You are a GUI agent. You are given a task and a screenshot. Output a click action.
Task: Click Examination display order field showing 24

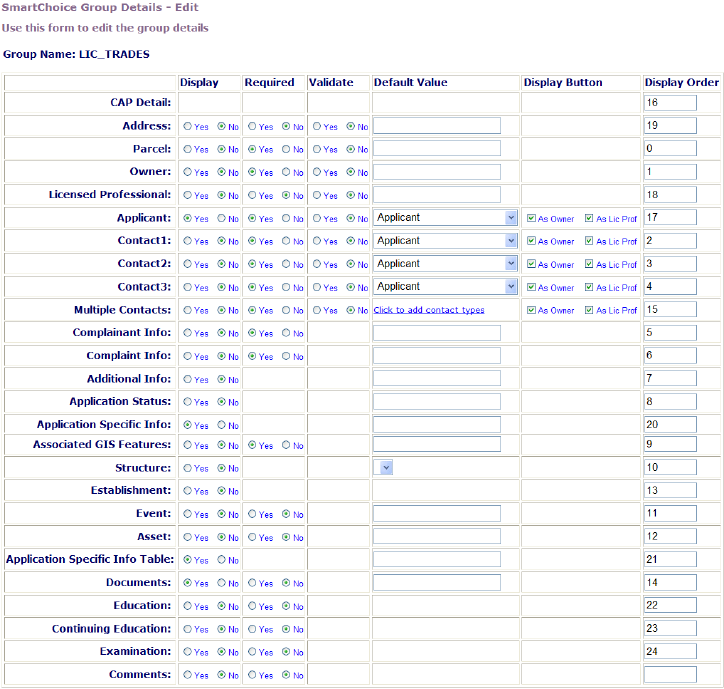point(670,652)
